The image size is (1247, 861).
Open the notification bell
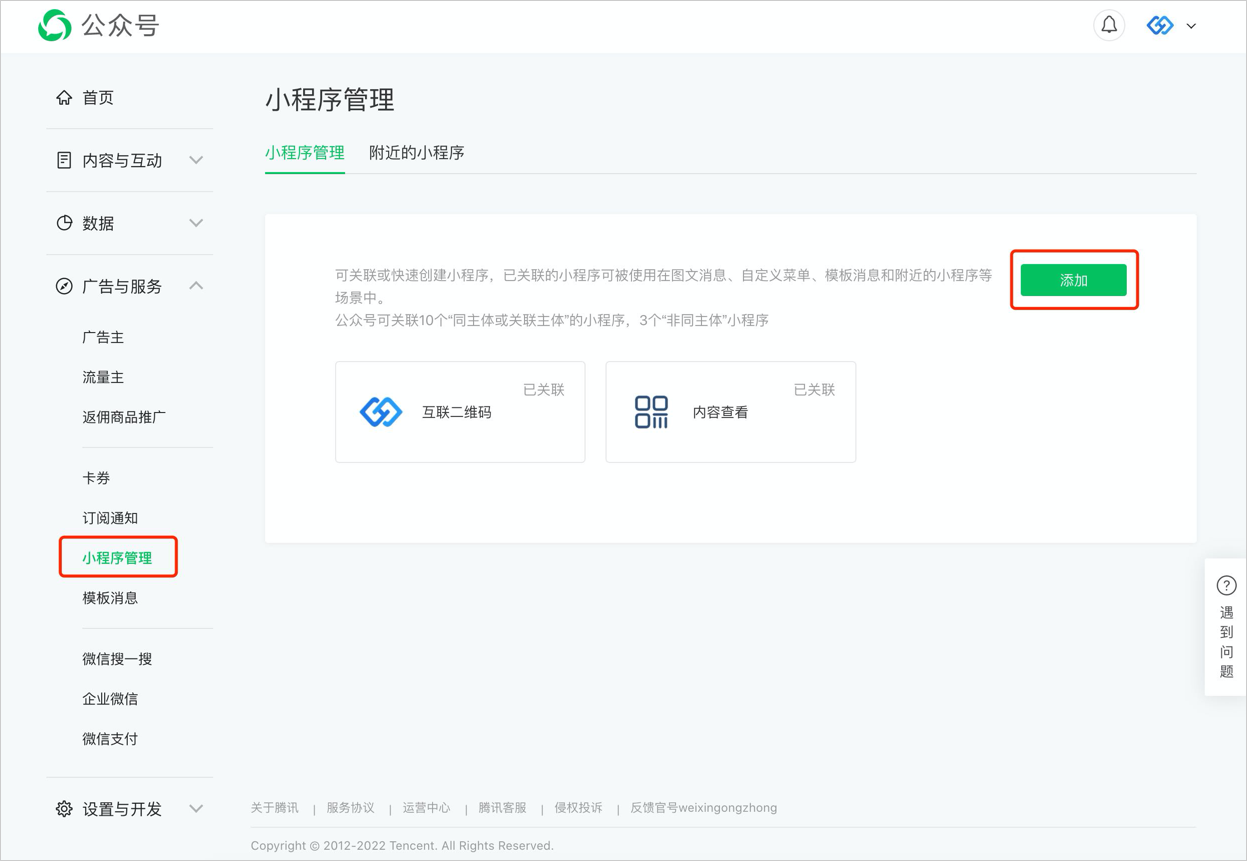pyautogui.click(x=1109, y=26)
